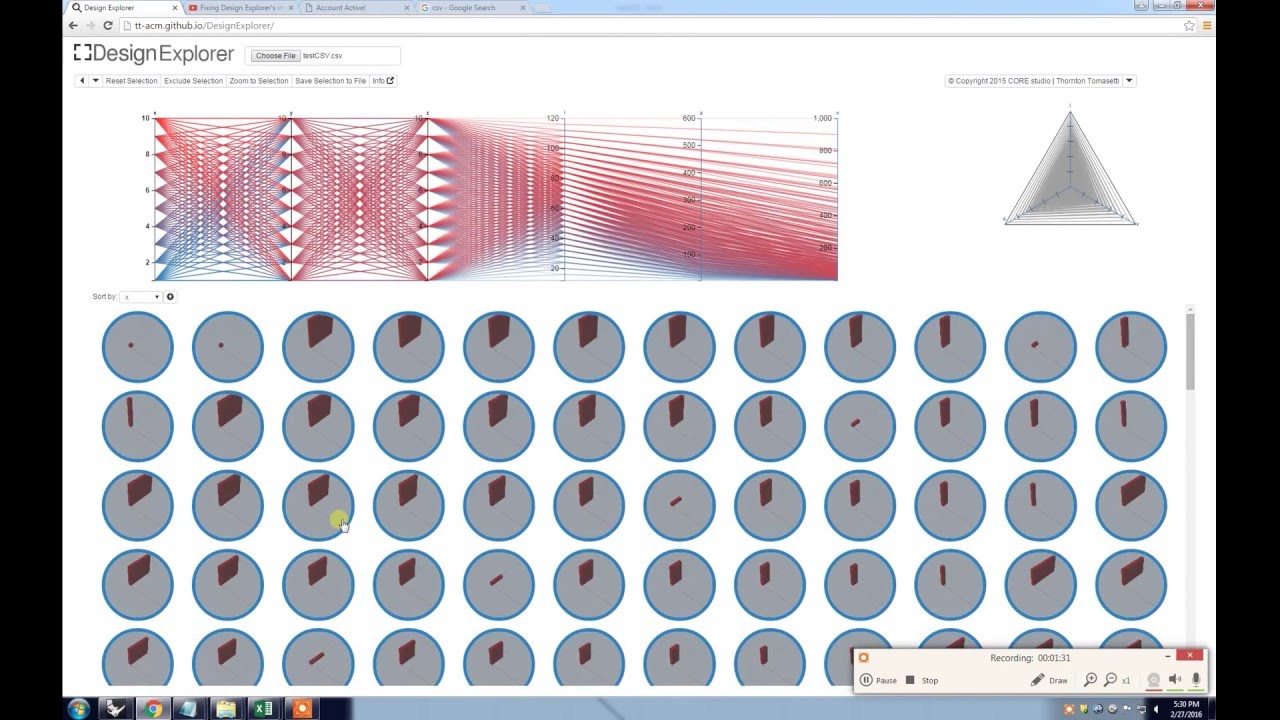Click the copyright CORE studio Thornton Tomasetti label
The image size is (1280, 720).
[1034, 81]
